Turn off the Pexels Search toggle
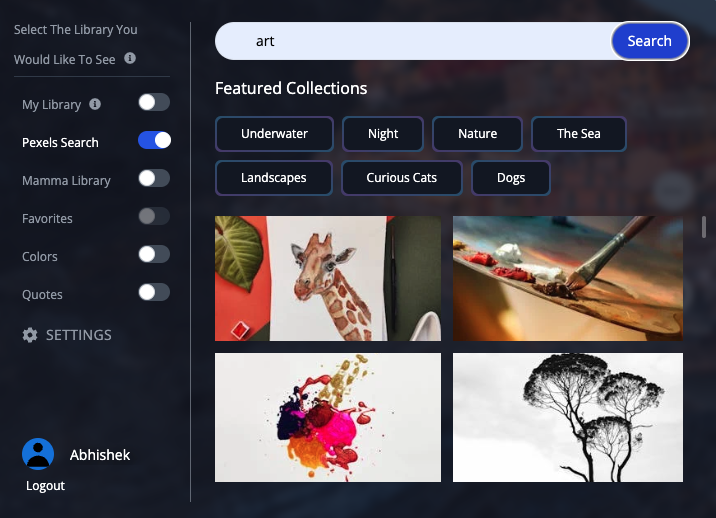The image size is (716, 518). tap(154, 140)
